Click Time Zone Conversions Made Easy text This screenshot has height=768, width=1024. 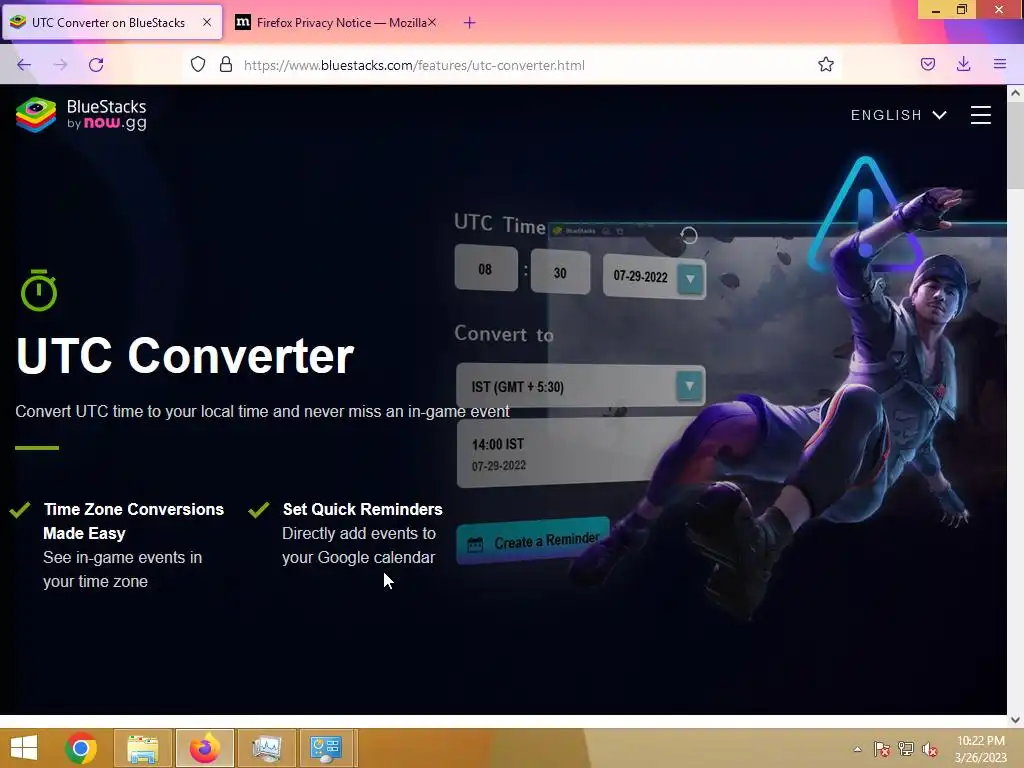(134, 521)
